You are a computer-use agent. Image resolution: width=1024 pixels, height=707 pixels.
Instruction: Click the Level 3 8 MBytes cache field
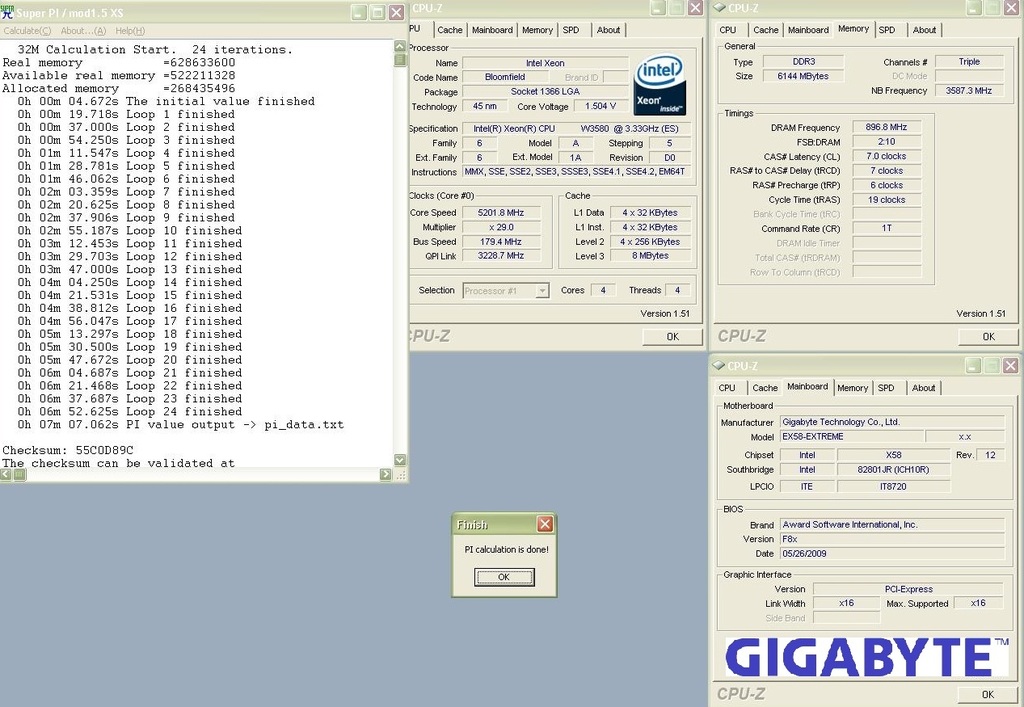(650, 256)
